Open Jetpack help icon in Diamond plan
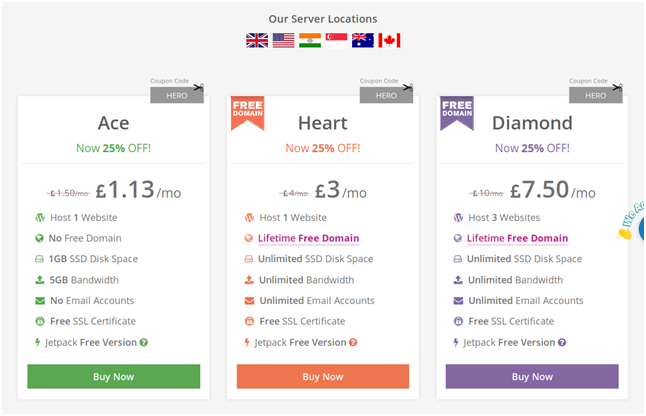Image resolution: width=646 pixels, height=416 pixels. 562,342
